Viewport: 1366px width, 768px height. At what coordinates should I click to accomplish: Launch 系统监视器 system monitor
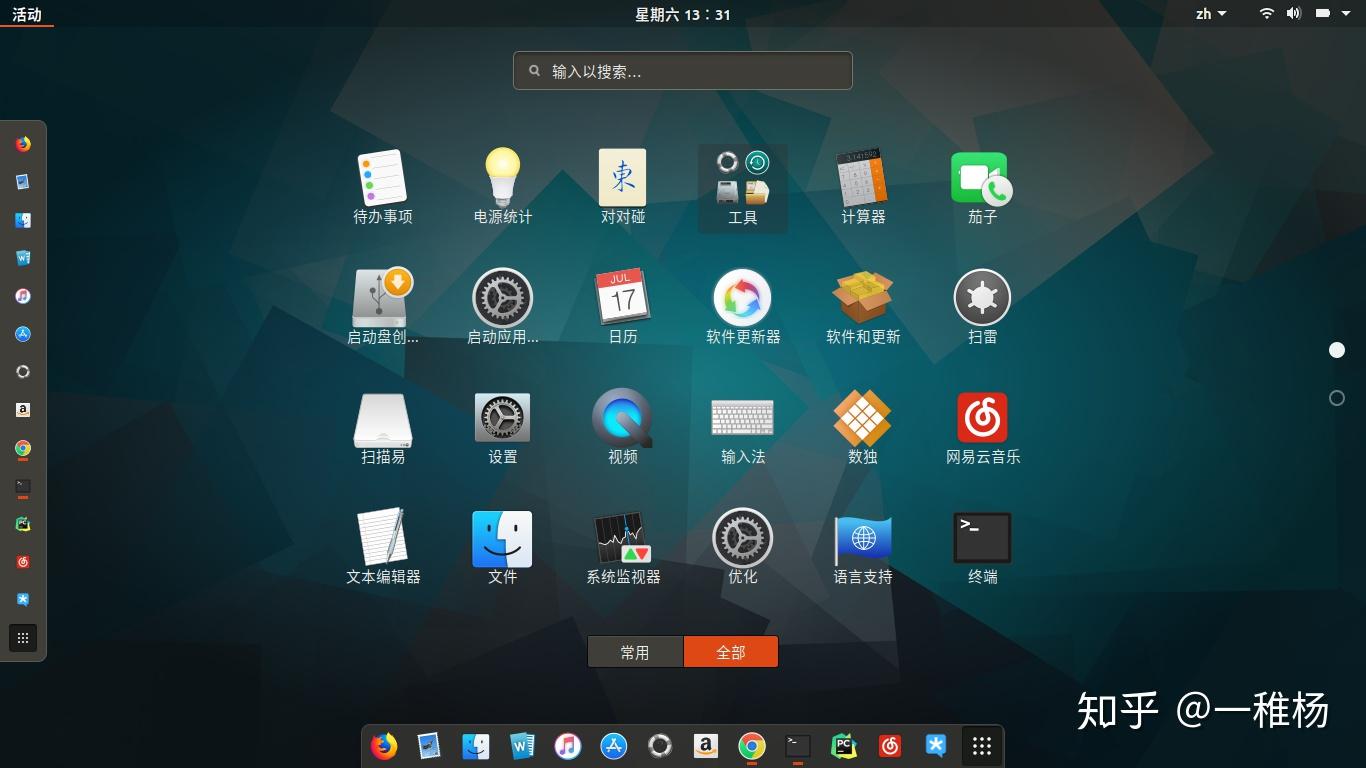623,547
